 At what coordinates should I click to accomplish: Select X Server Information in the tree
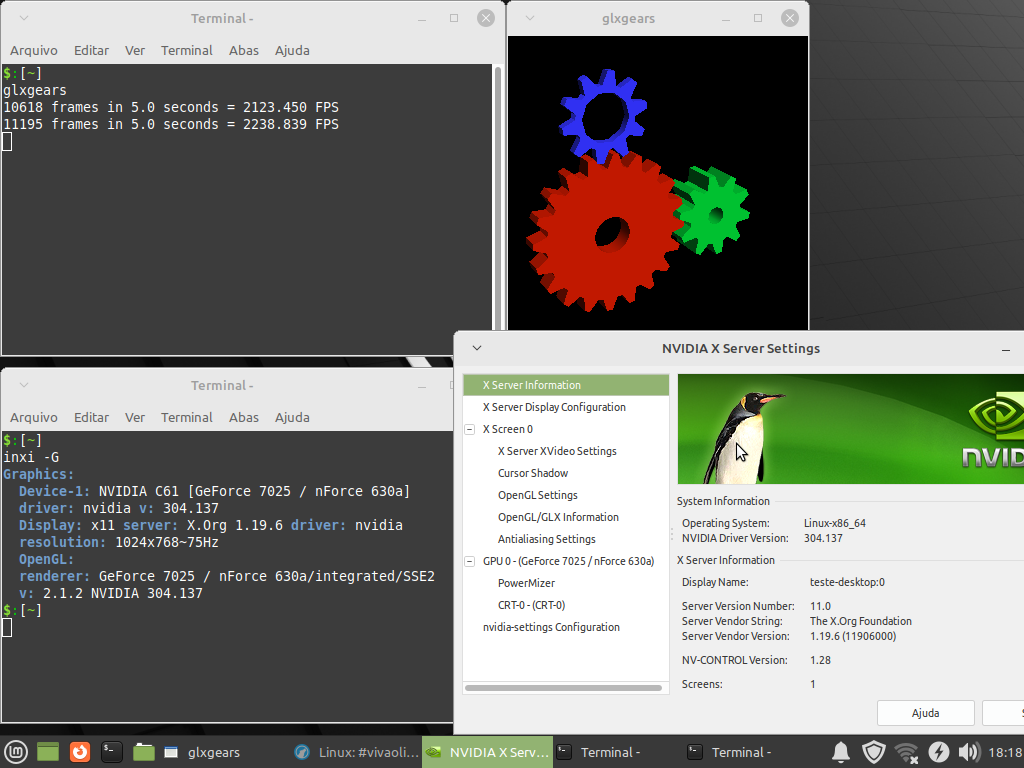[x=566, y=385]
